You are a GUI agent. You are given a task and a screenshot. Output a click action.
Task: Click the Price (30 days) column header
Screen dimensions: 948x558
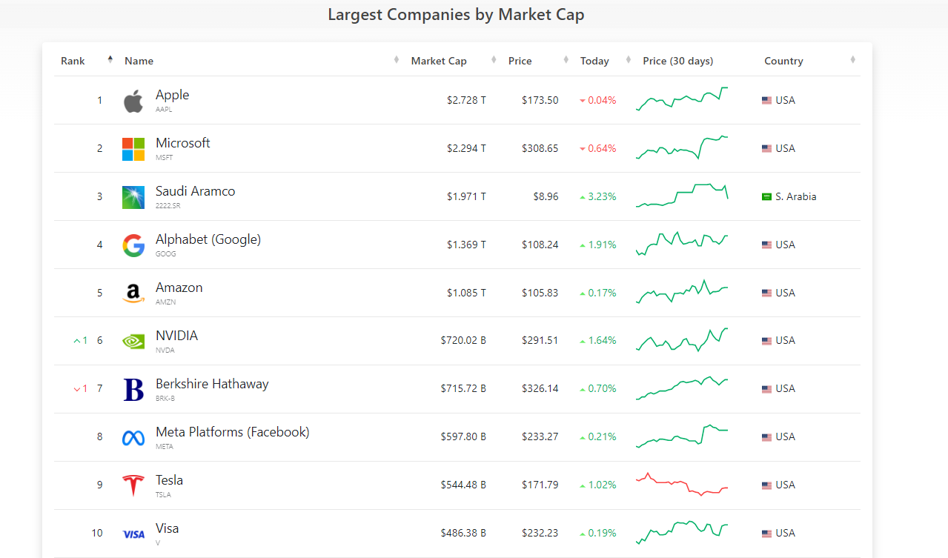coord(678,61)
